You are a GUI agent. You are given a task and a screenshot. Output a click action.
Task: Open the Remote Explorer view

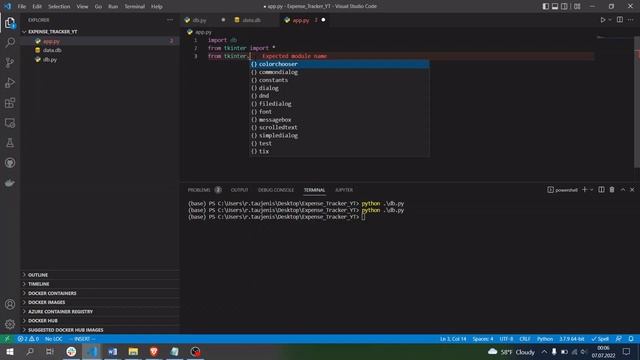point(10,123)
